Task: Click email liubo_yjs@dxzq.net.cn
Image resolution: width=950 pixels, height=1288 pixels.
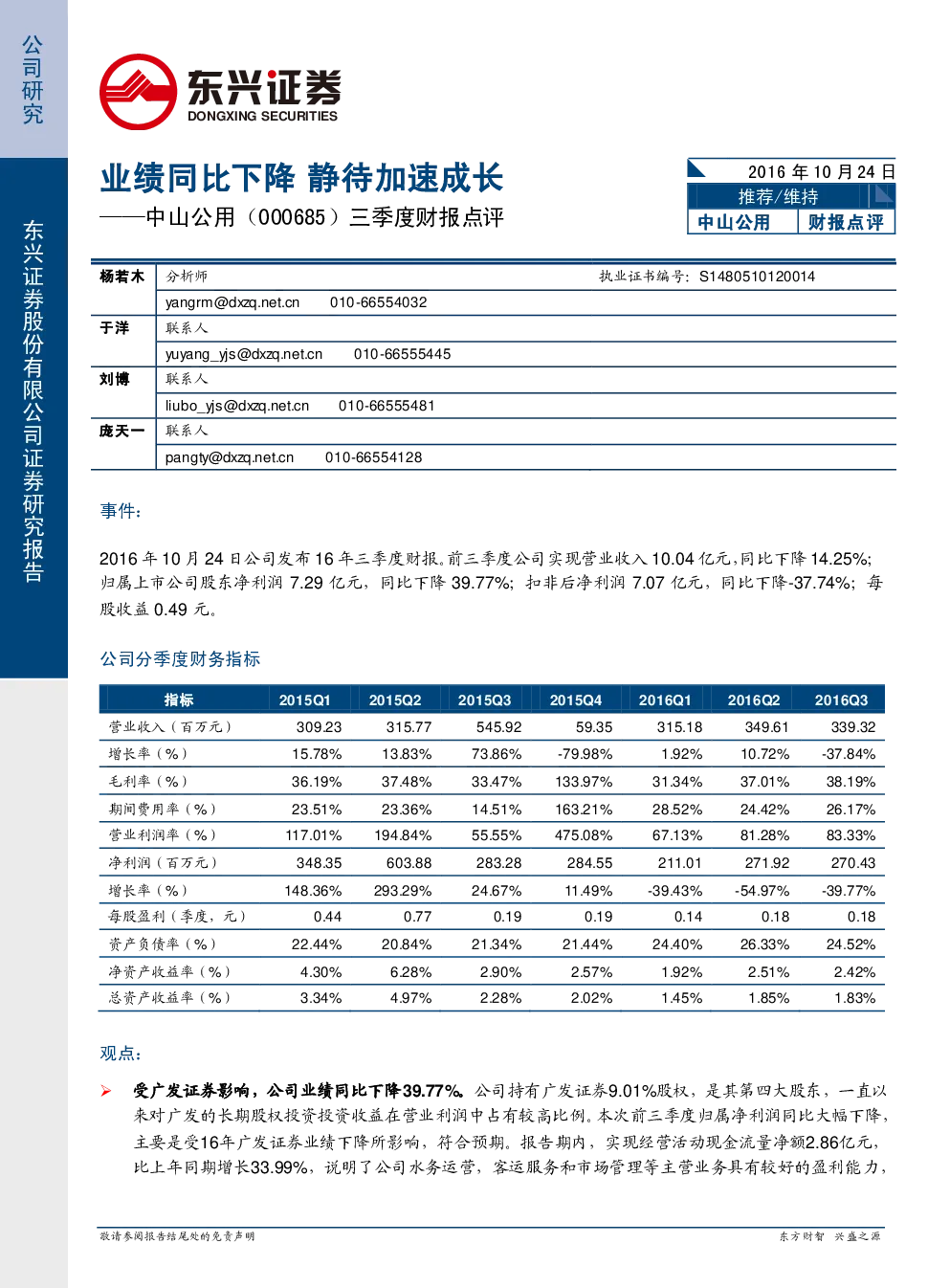Action: (x=237, y=406)
